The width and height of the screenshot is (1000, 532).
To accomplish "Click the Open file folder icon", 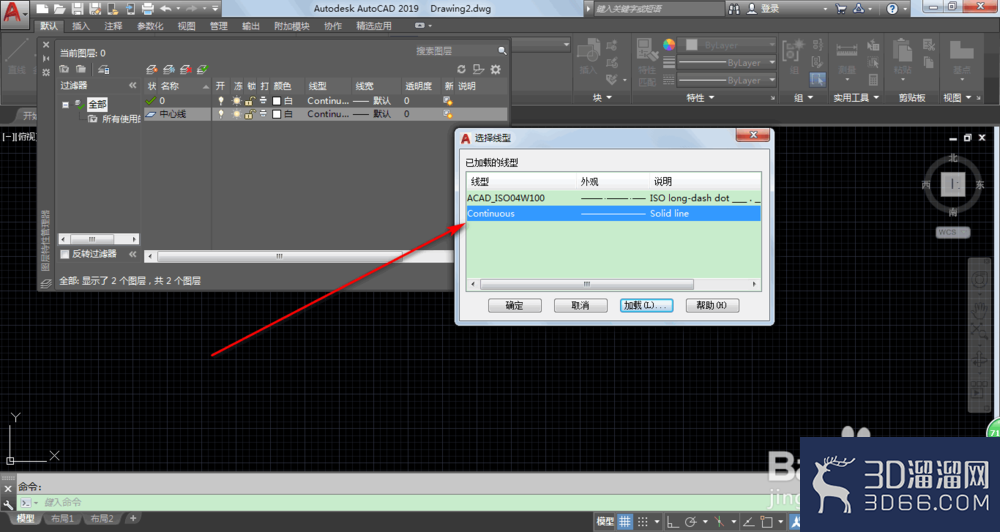I will 59,9.
